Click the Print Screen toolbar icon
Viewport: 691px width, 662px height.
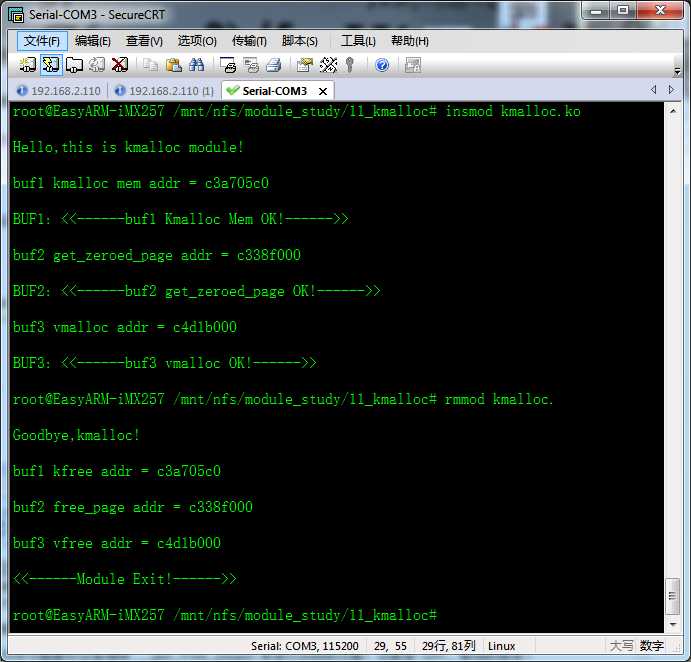228,65
